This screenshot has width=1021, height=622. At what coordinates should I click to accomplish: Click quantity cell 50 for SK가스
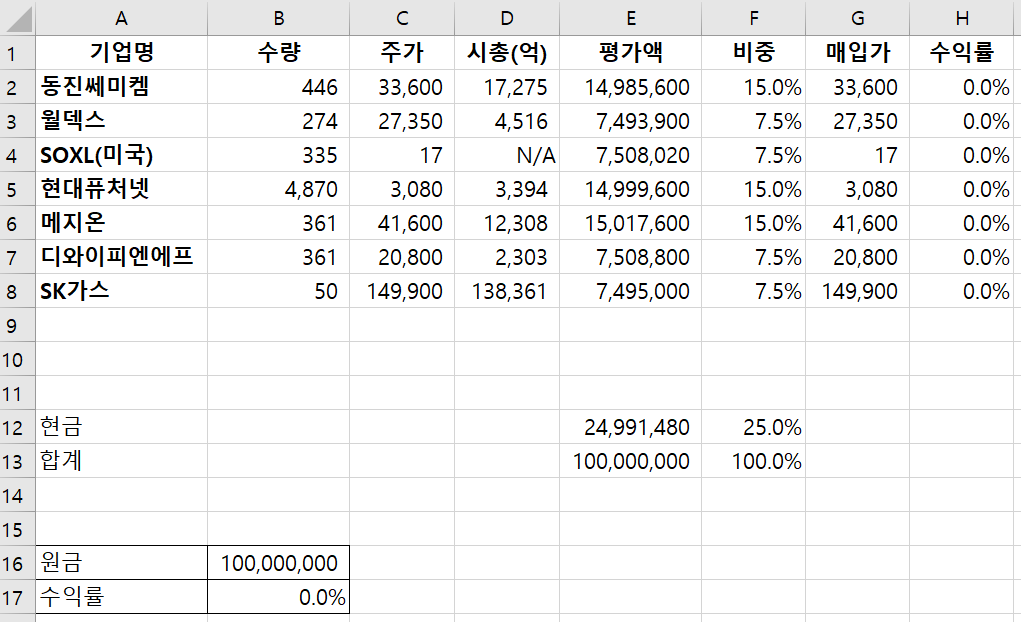pos(279,290)
